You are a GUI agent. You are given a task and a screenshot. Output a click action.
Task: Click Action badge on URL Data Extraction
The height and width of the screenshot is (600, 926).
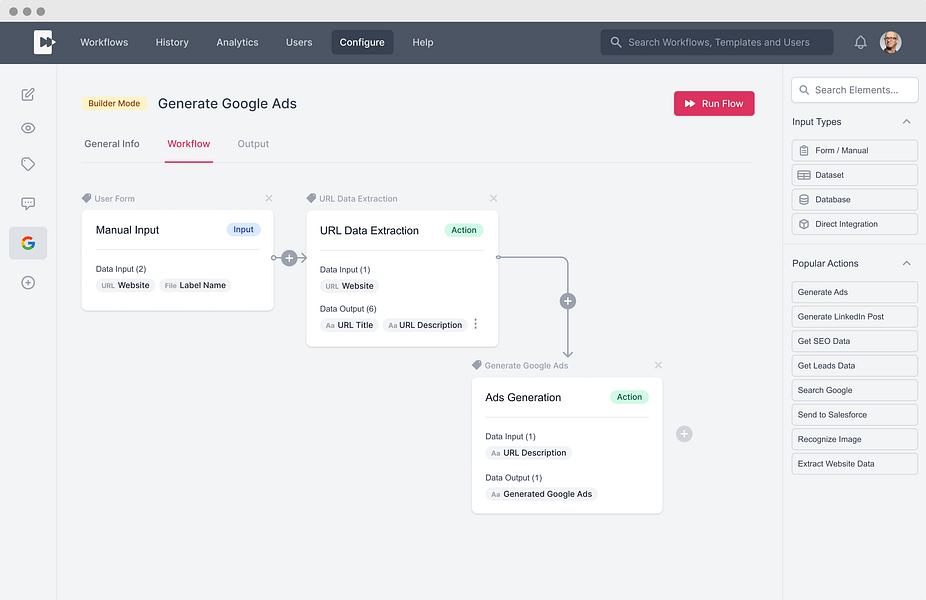tap(464, 230)
